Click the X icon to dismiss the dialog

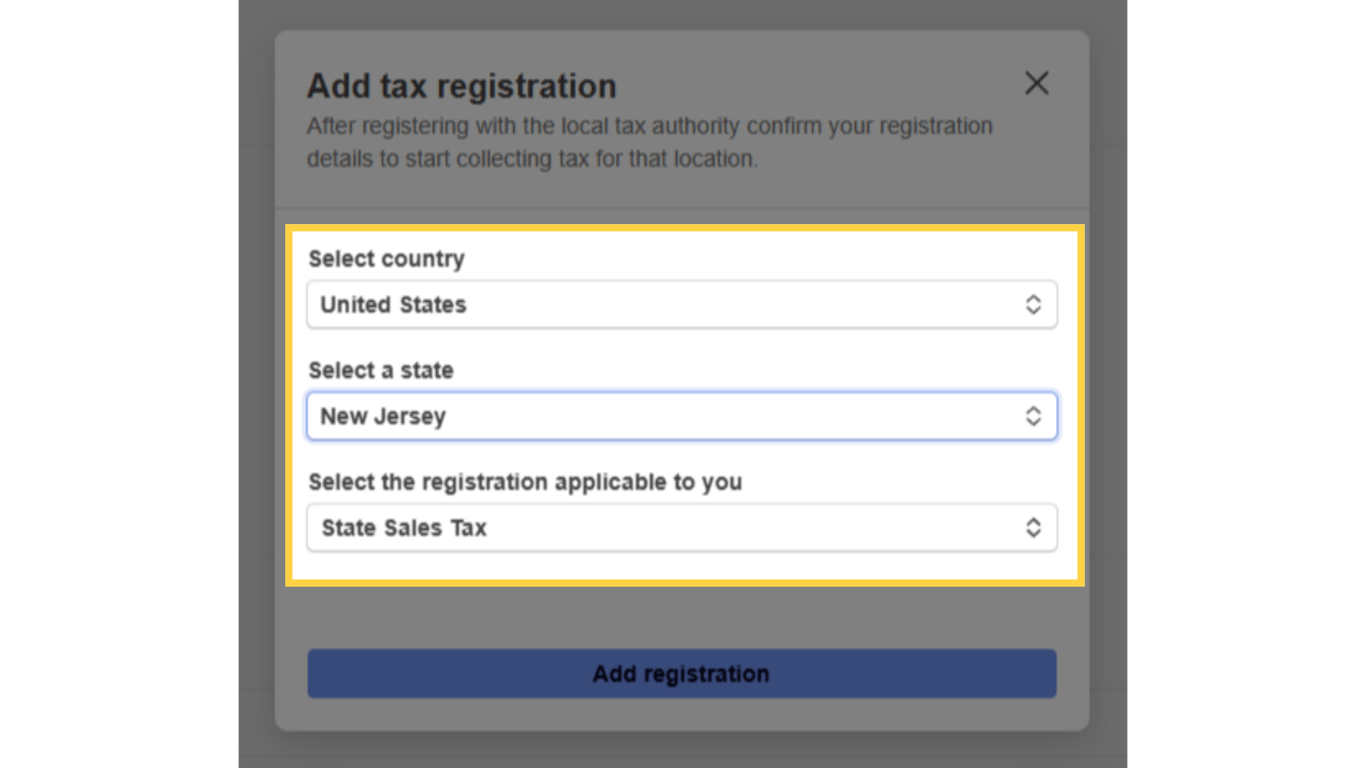coord(1036,84)
